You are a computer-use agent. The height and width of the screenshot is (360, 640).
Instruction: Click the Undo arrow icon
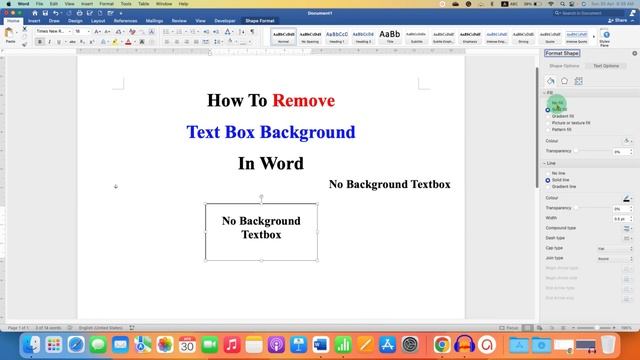(x=56, y=13)
